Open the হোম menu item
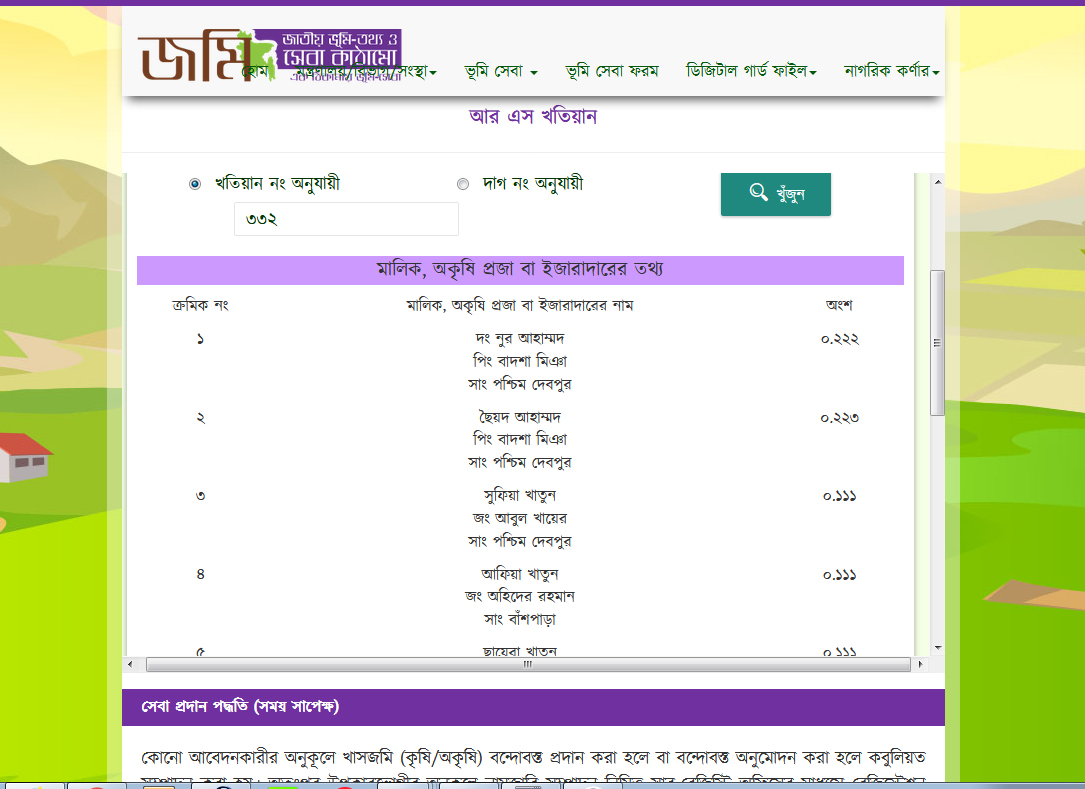 tap(255, 71)
